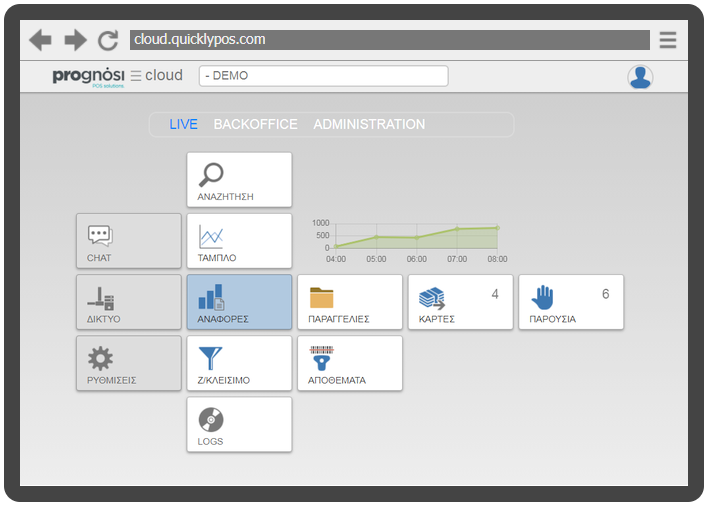Switch to the LIVE tab
Image resolution: width=712 pixels, height=510 pixels.
[183, 125]
